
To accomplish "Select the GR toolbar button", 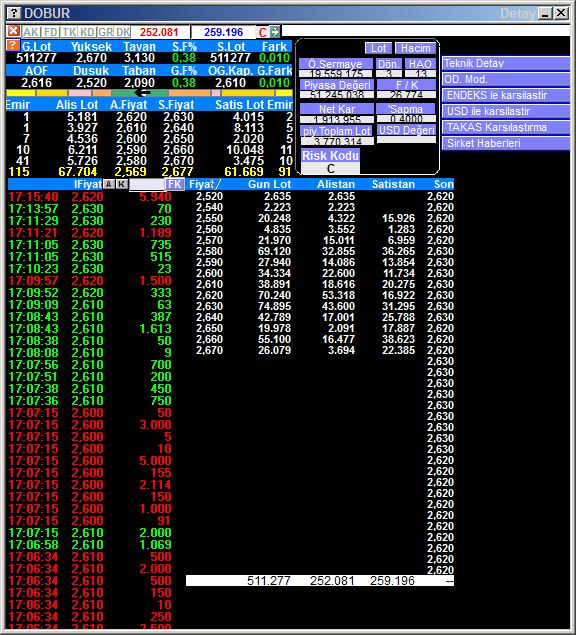I will 106,32.
